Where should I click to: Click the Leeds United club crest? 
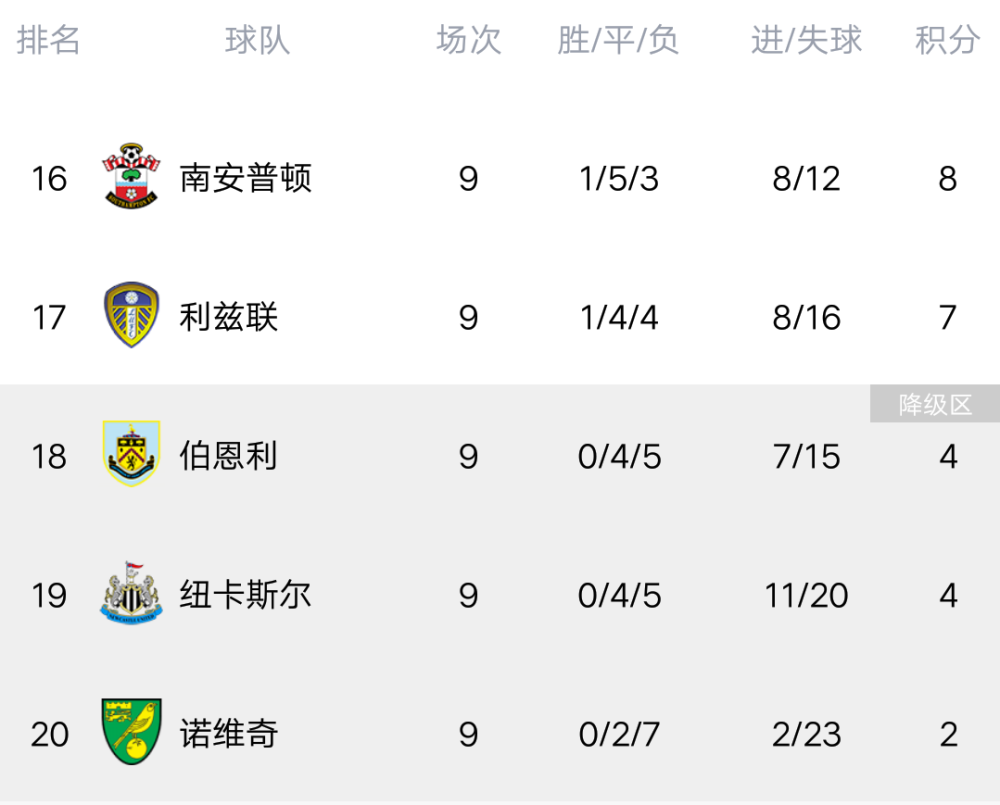[131, 315]
